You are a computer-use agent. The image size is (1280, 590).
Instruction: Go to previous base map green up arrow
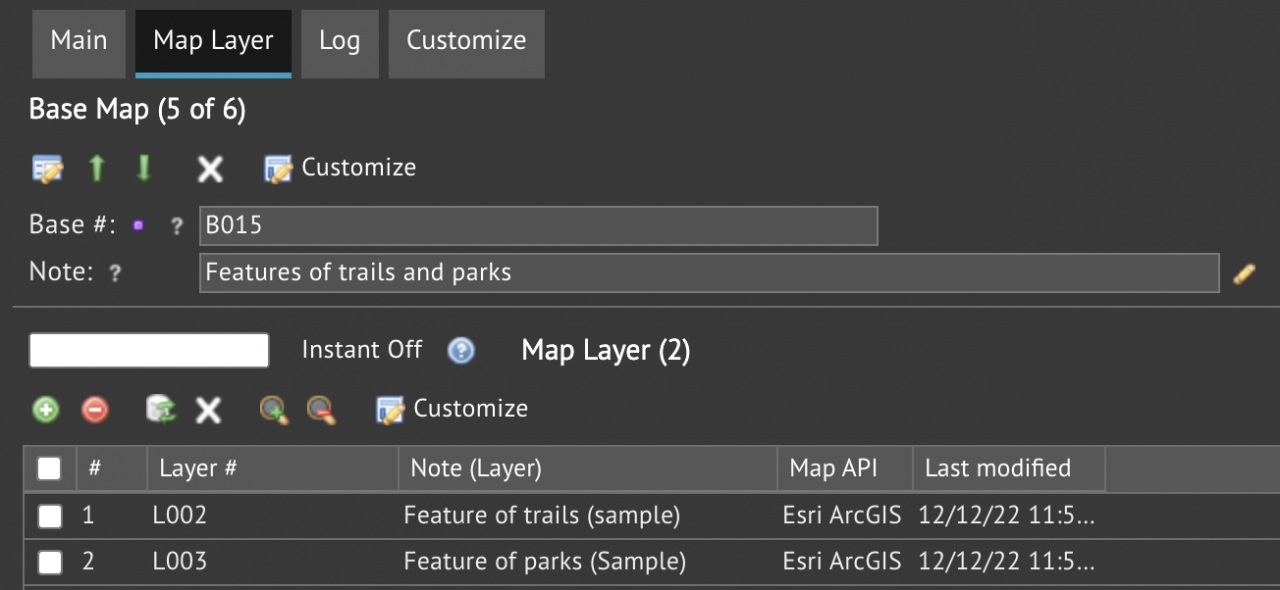point(96,168)
